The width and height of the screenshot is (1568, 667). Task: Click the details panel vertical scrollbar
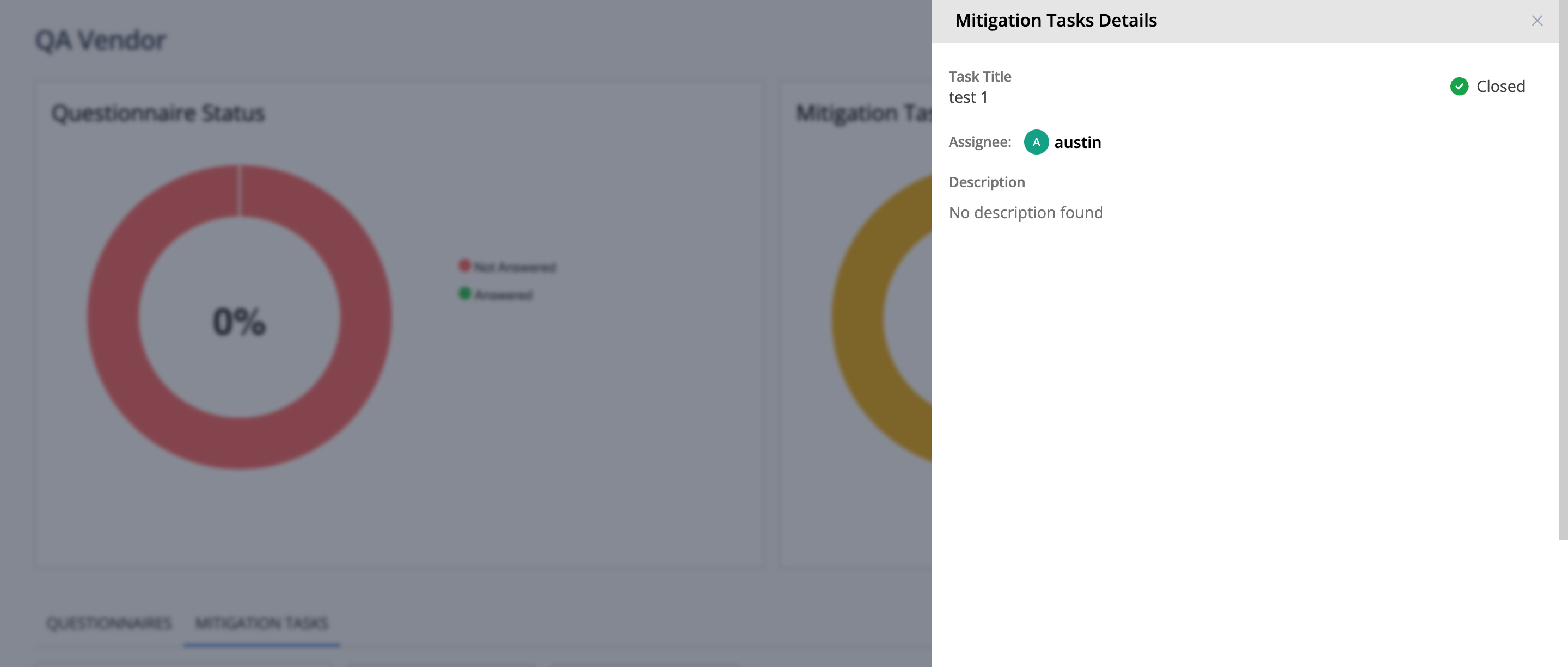click(x=1563, y=270)
